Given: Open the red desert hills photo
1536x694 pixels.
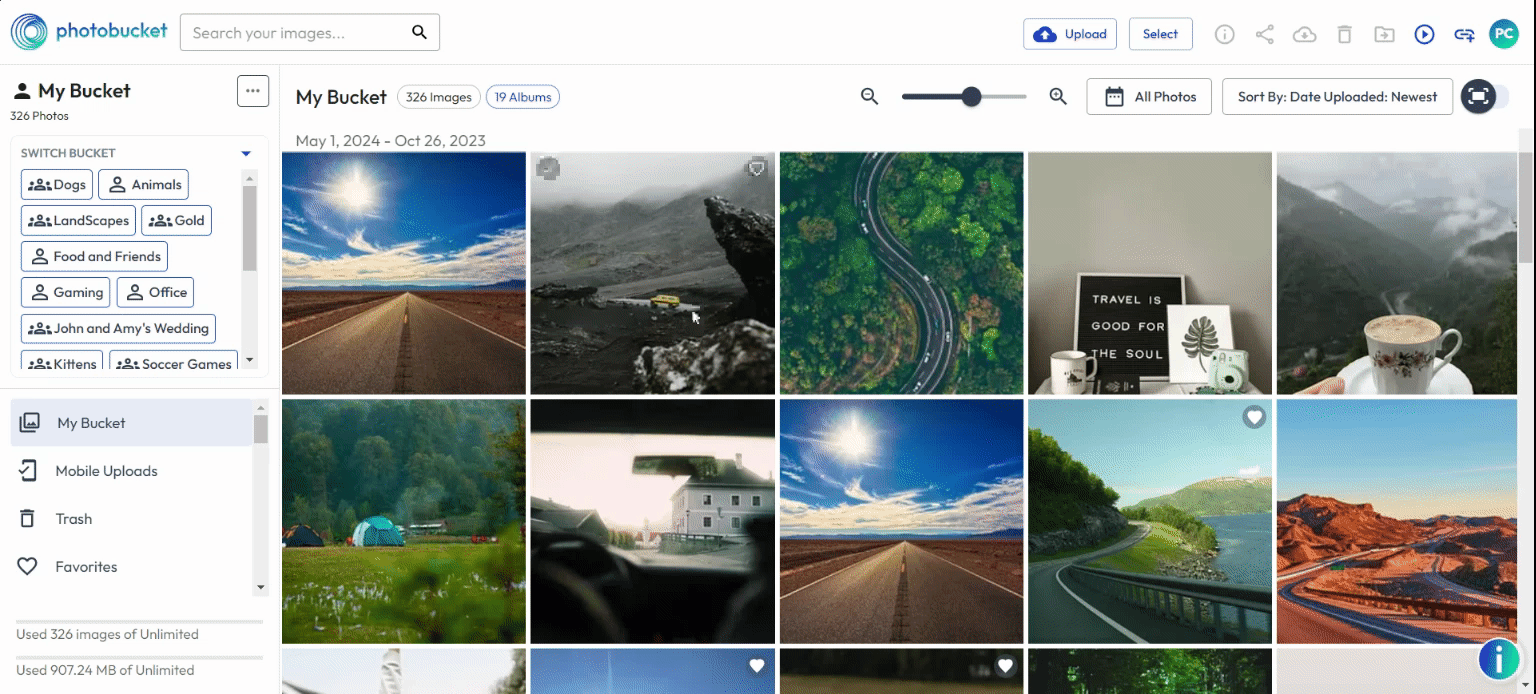Looking at the screenshot, I should pos(1397,521).
